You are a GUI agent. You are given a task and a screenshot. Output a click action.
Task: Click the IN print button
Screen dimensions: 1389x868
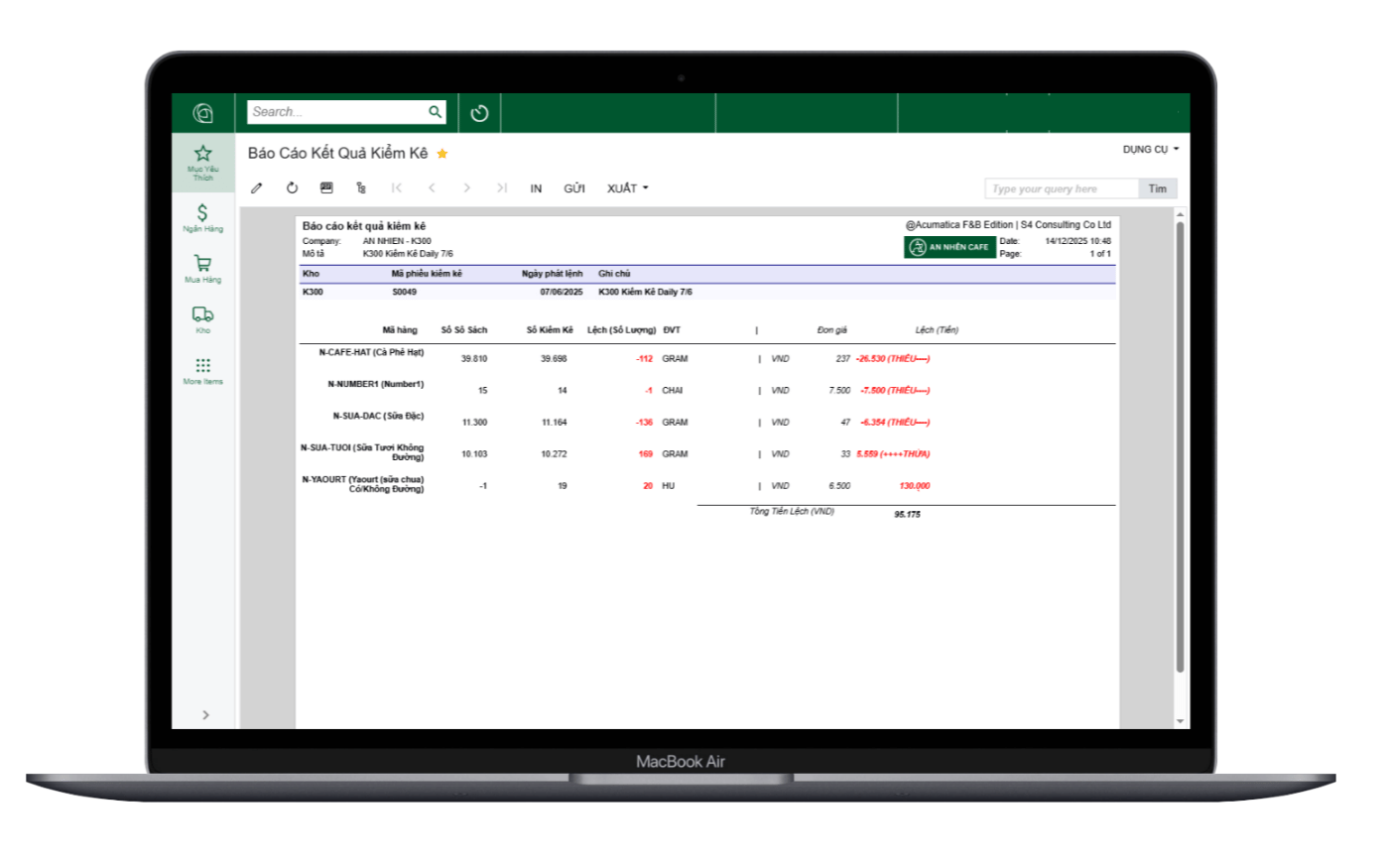pyautogui.click(x=536, y=188)
